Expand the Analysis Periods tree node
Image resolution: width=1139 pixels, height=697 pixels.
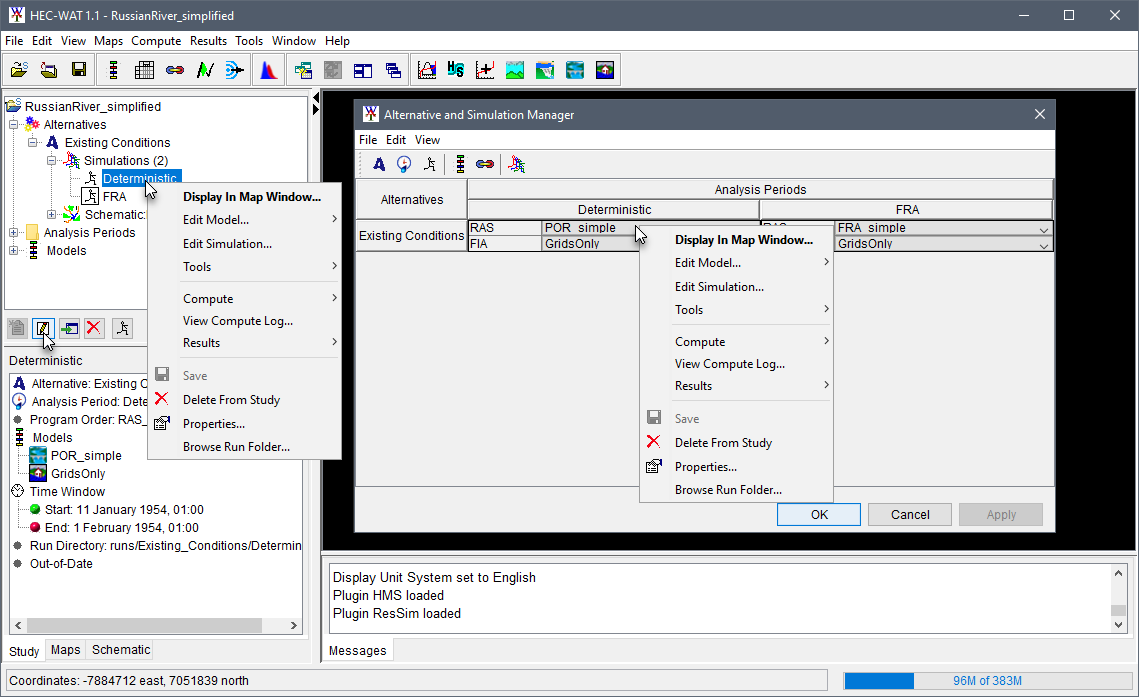click(x=14, y=233)
